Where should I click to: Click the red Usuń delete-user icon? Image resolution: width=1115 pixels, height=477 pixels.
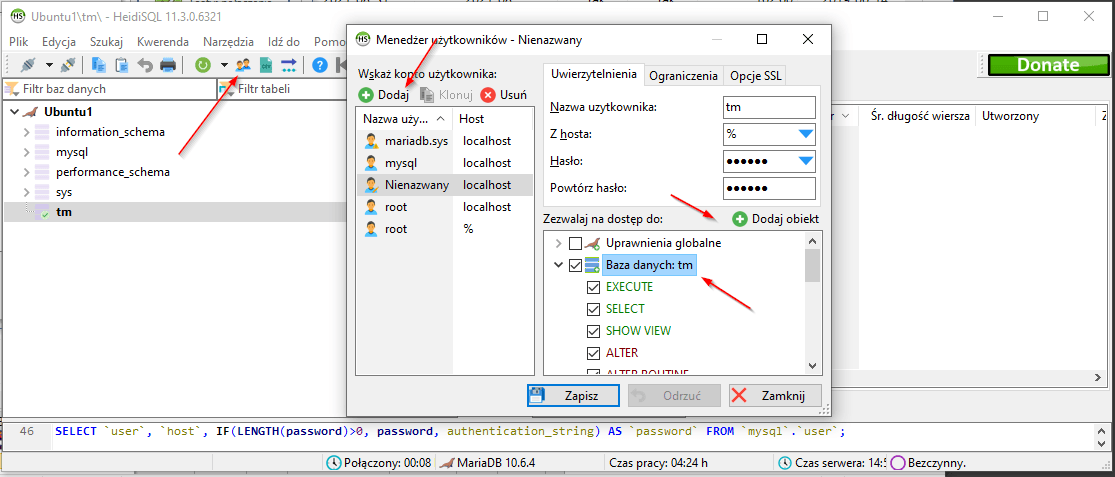click(x=488, y=95)
